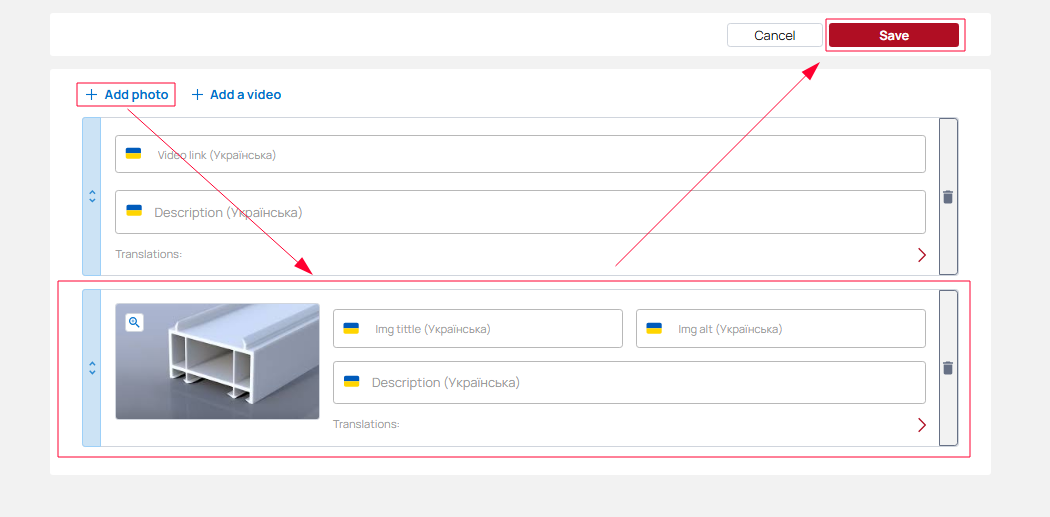The height and width of the screenshot is (517, 1050).
Task: Click the plus icon beside Add a video
Action: coord(197,94)
